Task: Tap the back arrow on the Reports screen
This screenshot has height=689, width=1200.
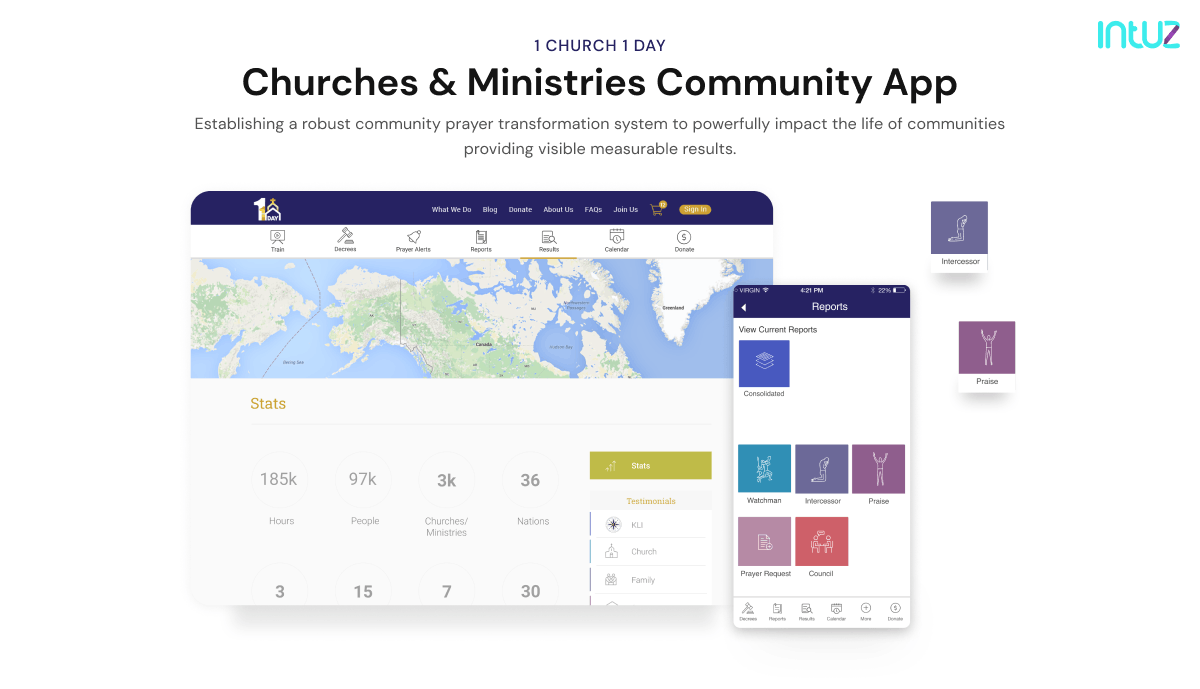Action: coord(744,307)
